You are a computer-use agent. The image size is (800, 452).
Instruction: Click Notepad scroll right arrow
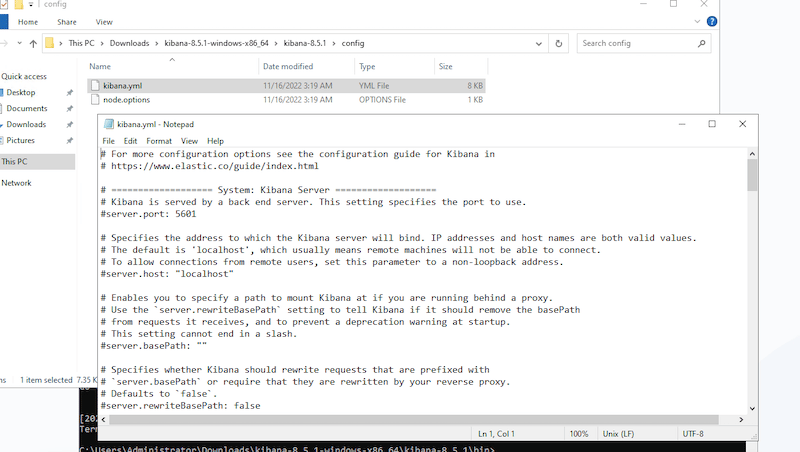tap(741, 419)
